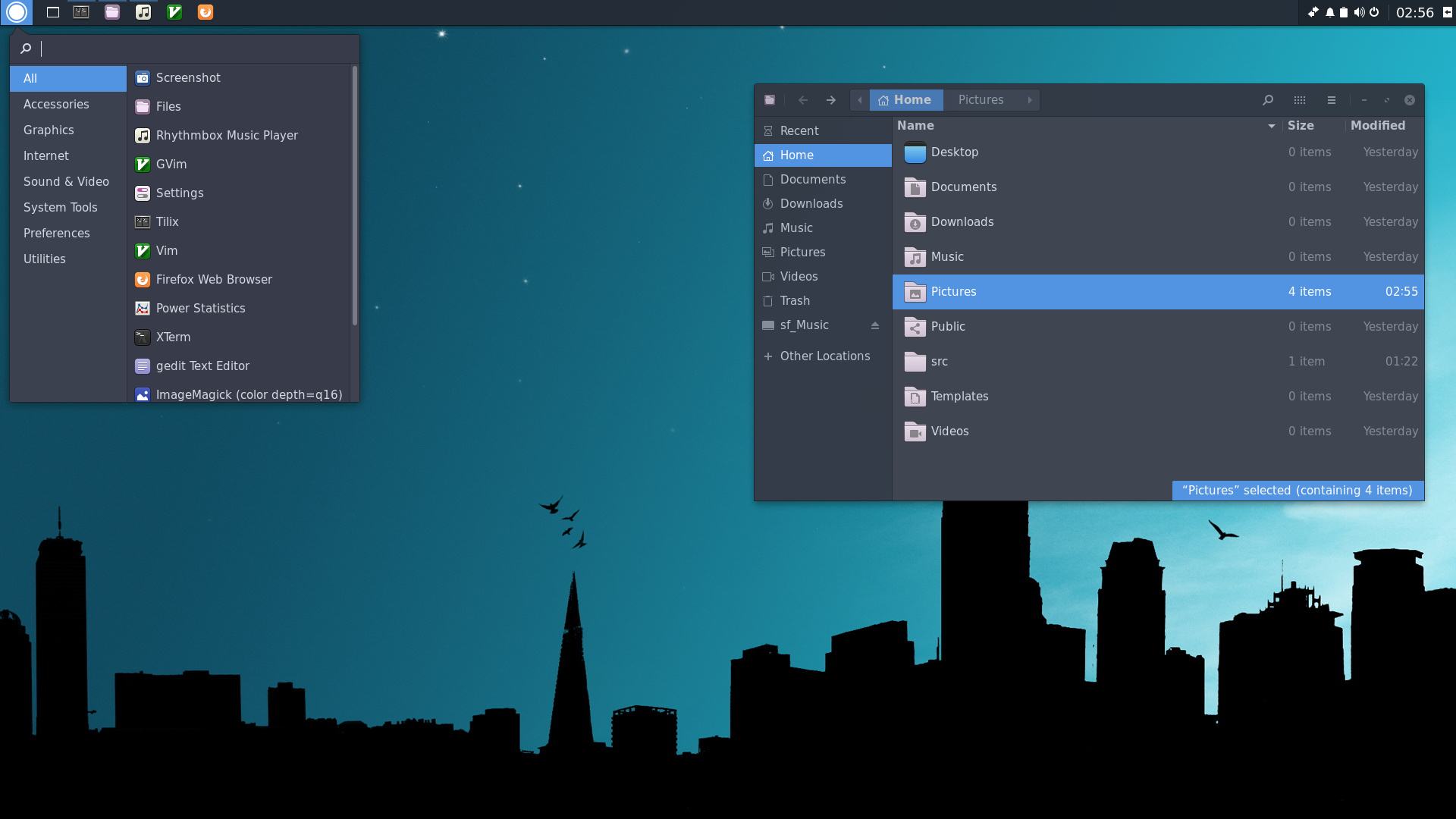Select the System Tools category
Screen dimensions: 1456x819
click(x=60, y=207)
